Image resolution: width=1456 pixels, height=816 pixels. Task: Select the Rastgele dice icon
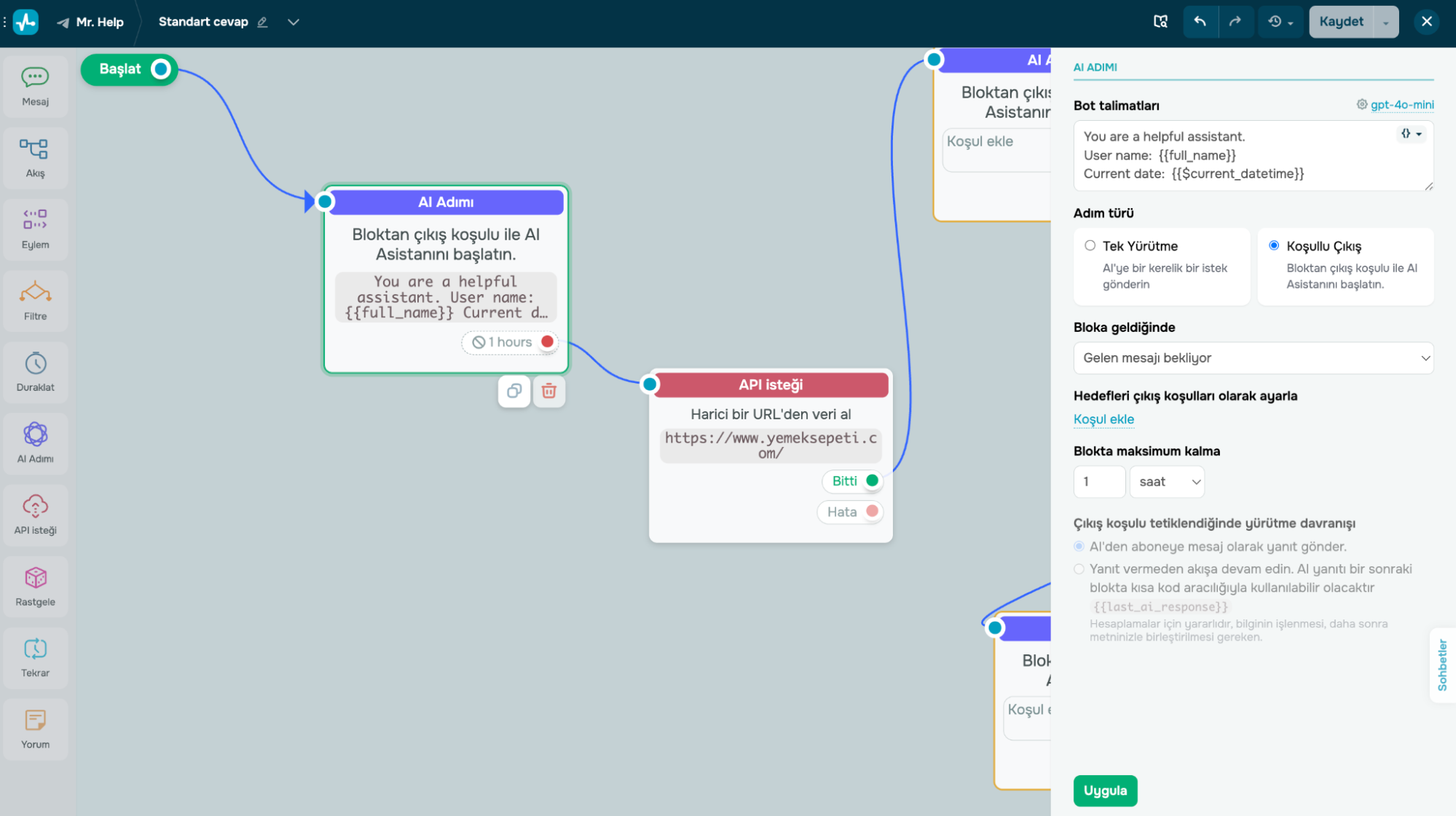click(x=35, y=578)
